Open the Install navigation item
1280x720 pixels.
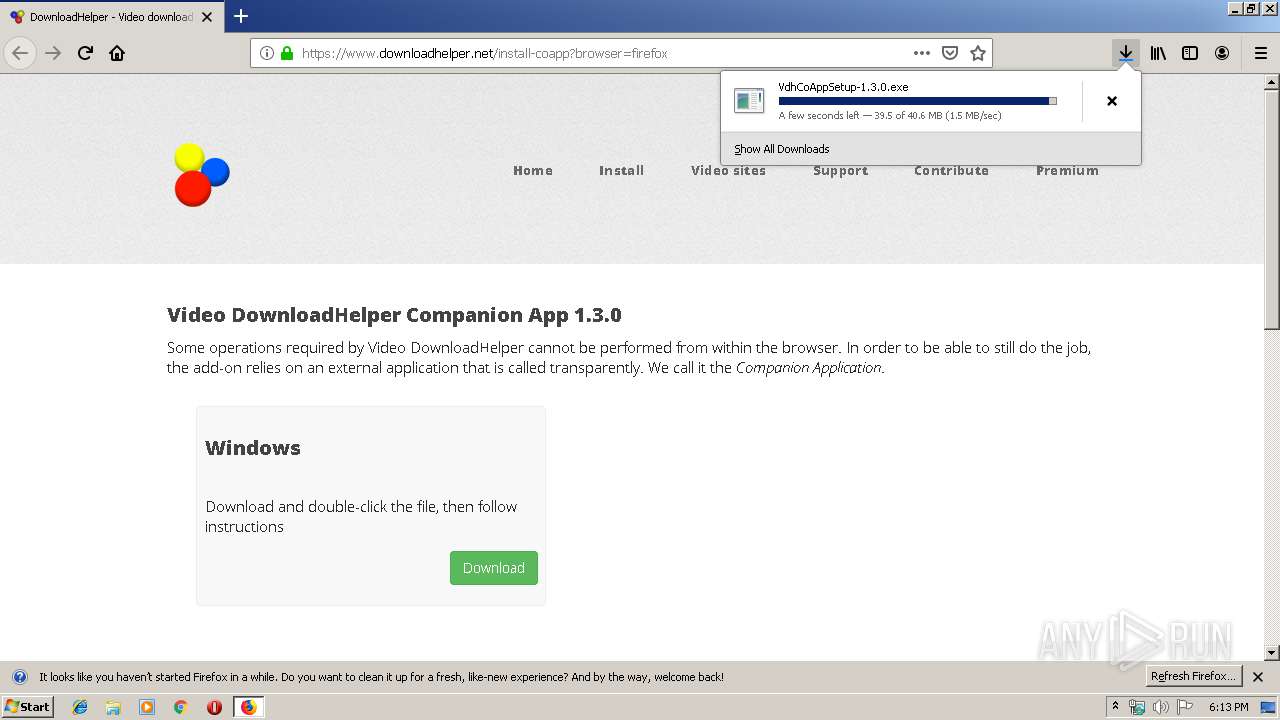tap(621, 171)
